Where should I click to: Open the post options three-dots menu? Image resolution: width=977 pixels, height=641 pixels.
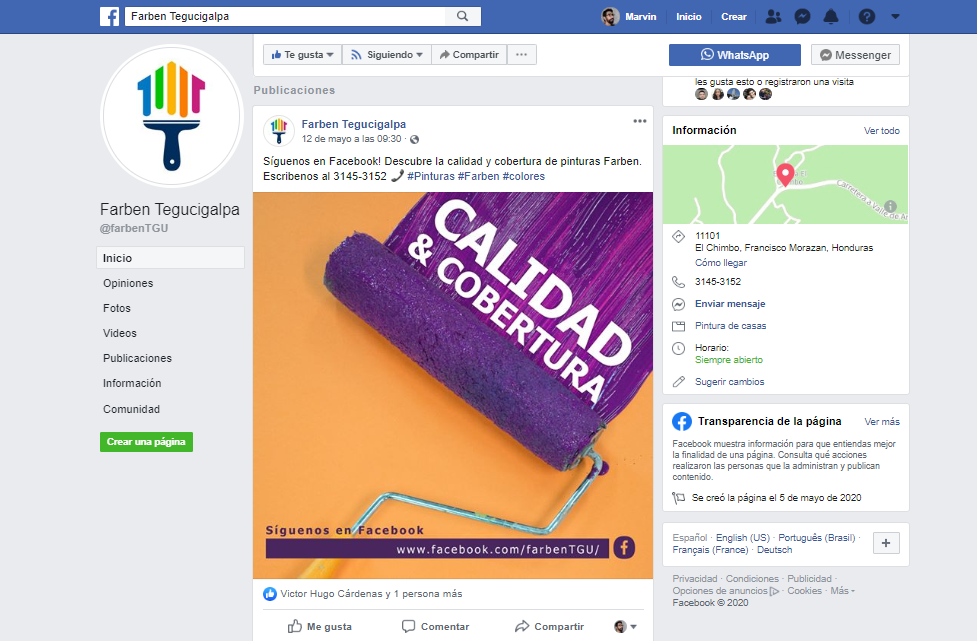(639, 121)
